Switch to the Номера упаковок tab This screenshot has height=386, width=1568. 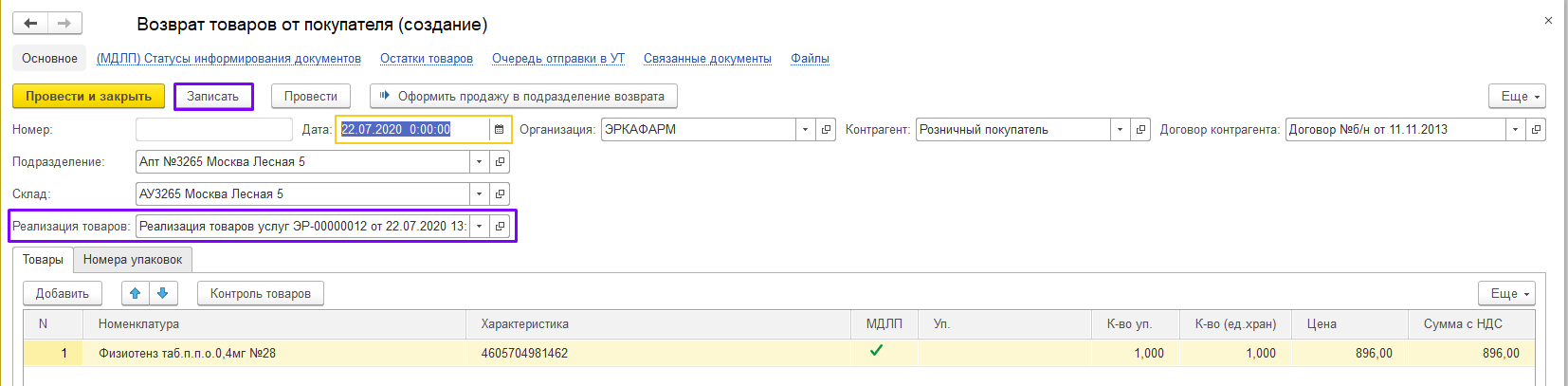click(133, 259)
